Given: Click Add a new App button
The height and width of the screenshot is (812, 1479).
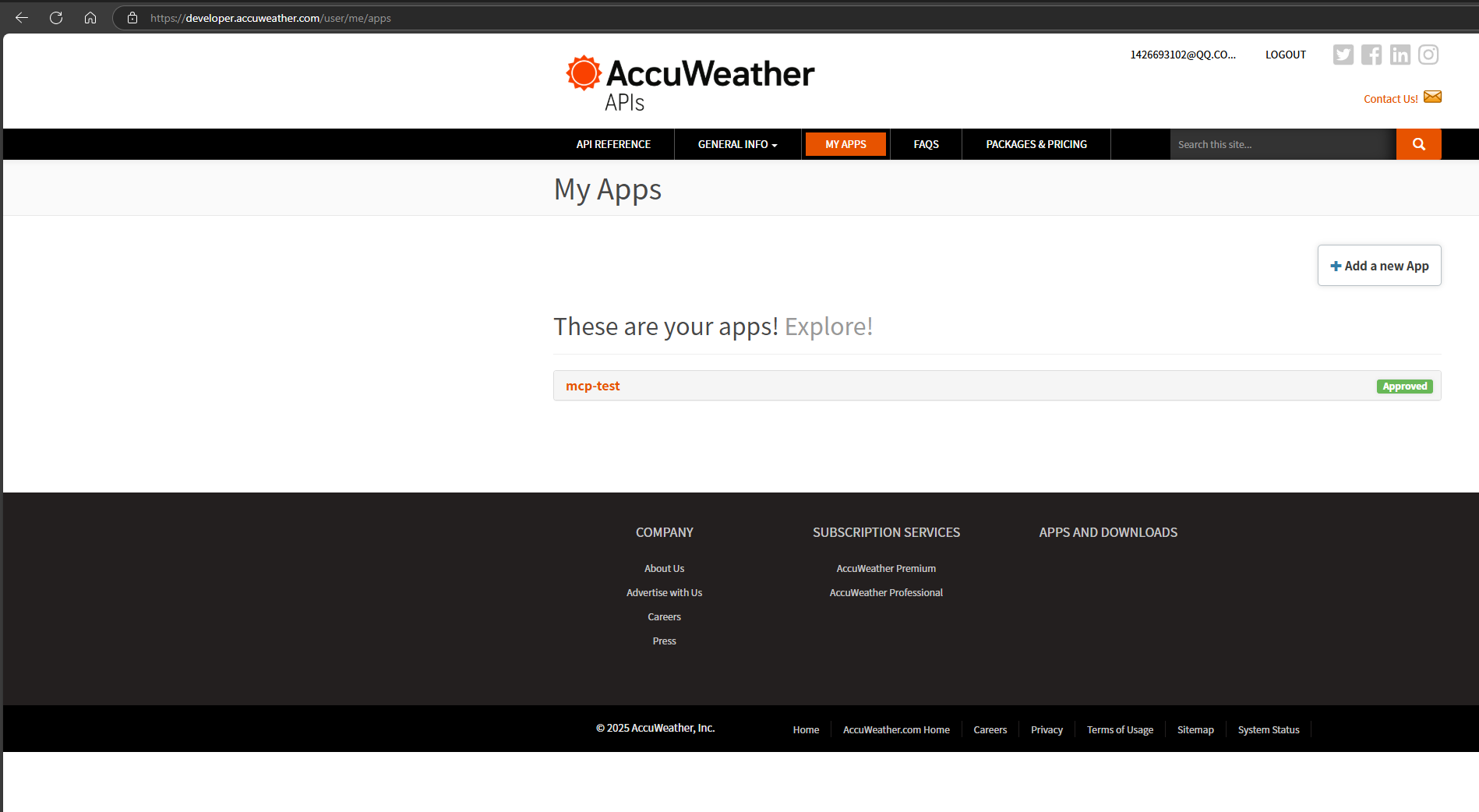Looking at the screenshot, I should click(x=1379, y=266).
